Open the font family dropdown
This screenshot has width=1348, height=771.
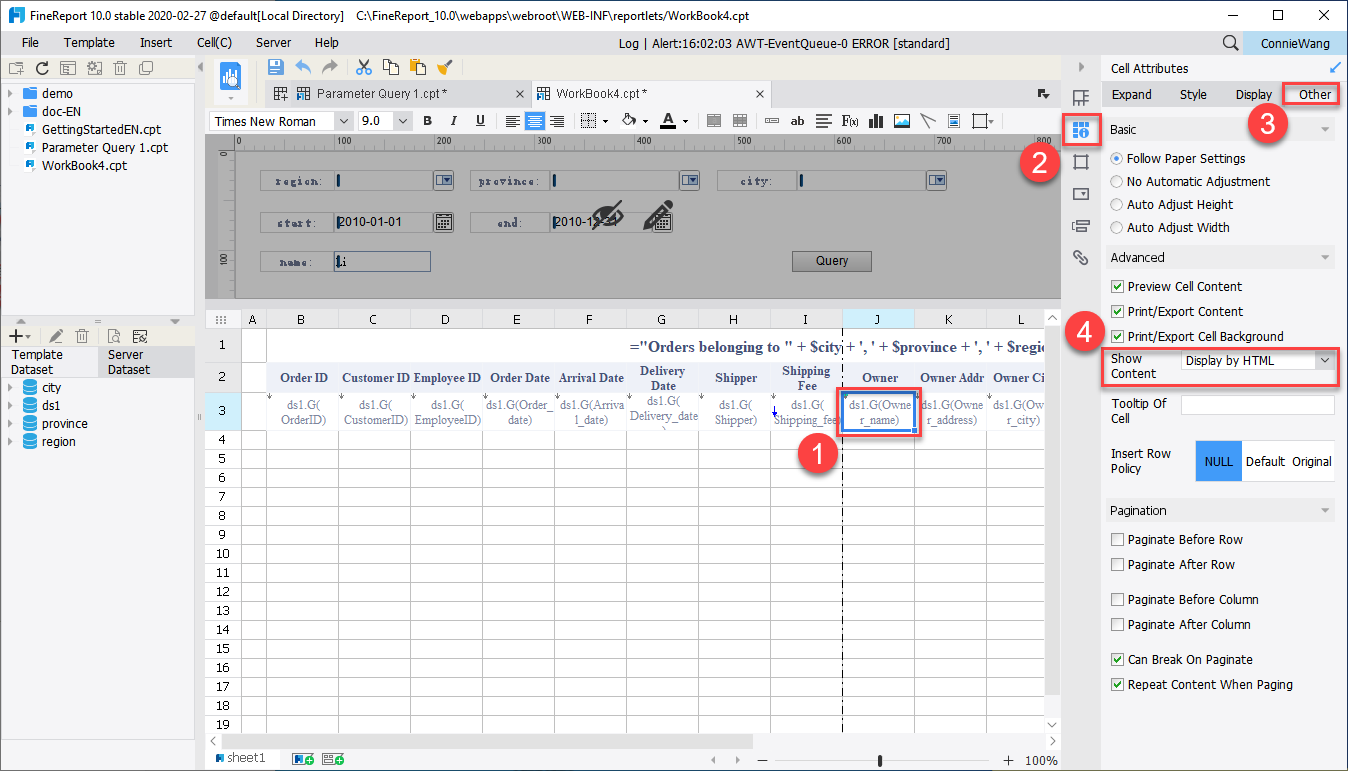[x=345, y=119]
